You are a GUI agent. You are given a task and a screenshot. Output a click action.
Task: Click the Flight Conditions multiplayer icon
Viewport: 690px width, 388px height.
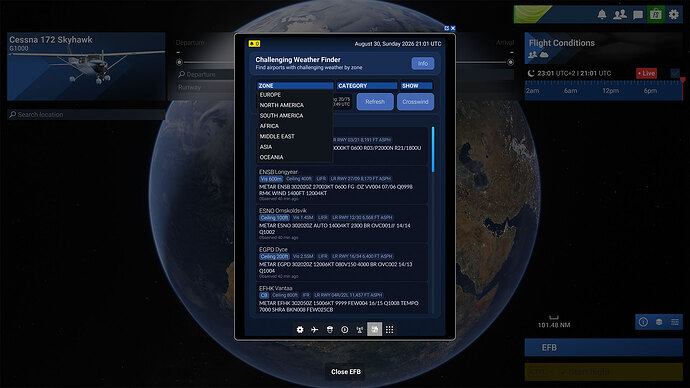point(532,55)
